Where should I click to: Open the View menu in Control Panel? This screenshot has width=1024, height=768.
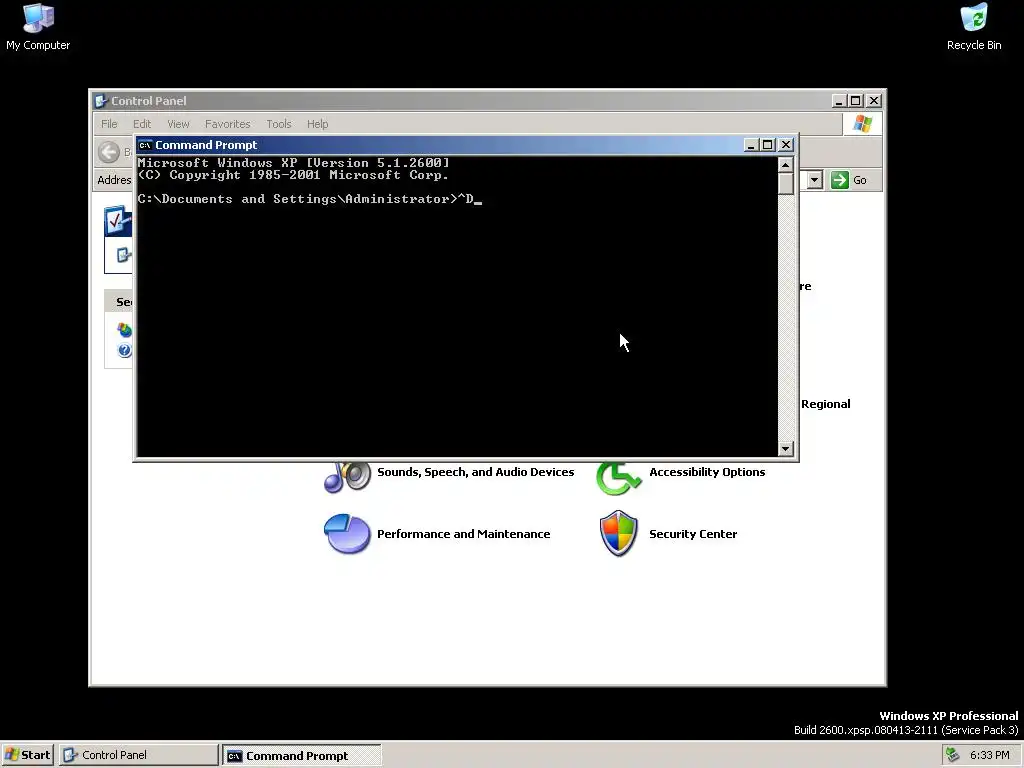coord(178,124)
